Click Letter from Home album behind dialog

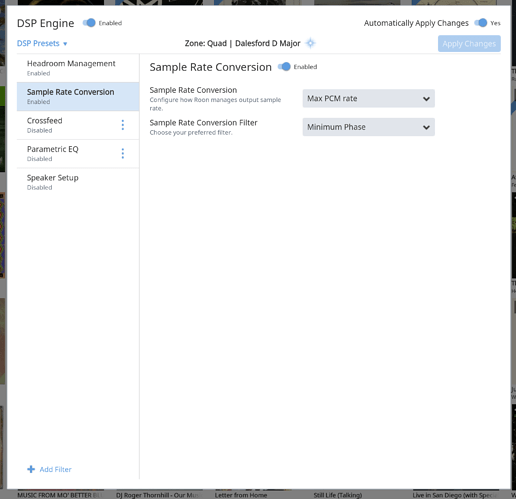(241, 495)
